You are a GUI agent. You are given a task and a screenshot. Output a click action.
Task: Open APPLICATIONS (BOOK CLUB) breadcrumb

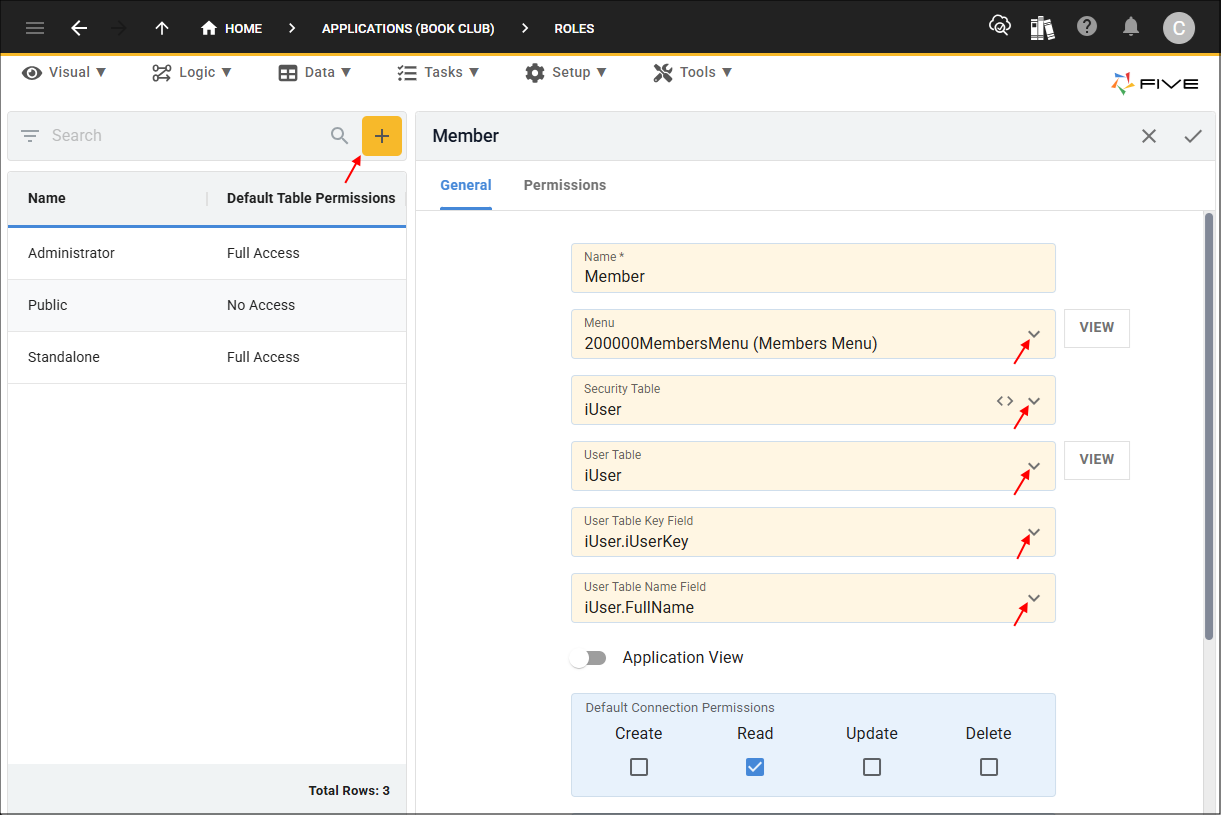[408, 28]
